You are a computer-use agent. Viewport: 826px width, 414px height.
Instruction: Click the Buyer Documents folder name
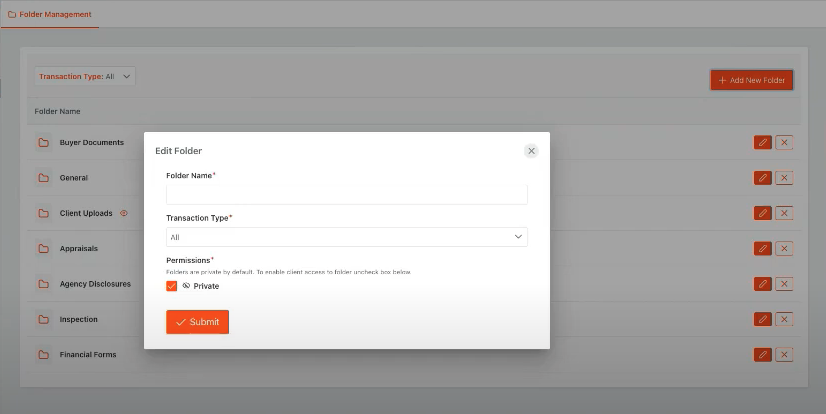coord(92,143)
